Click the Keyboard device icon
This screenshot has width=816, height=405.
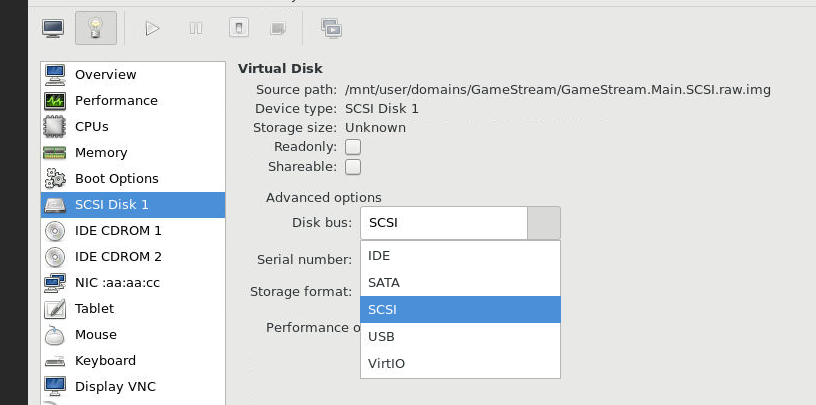click(x=55, y=361)
